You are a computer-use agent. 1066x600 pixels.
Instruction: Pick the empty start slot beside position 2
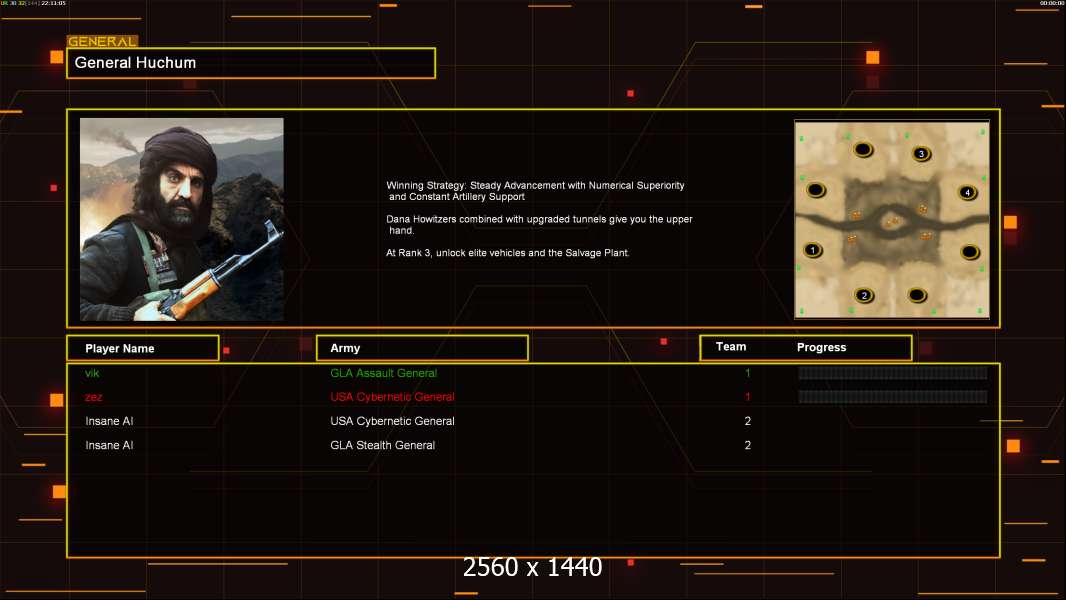[917, 295]
